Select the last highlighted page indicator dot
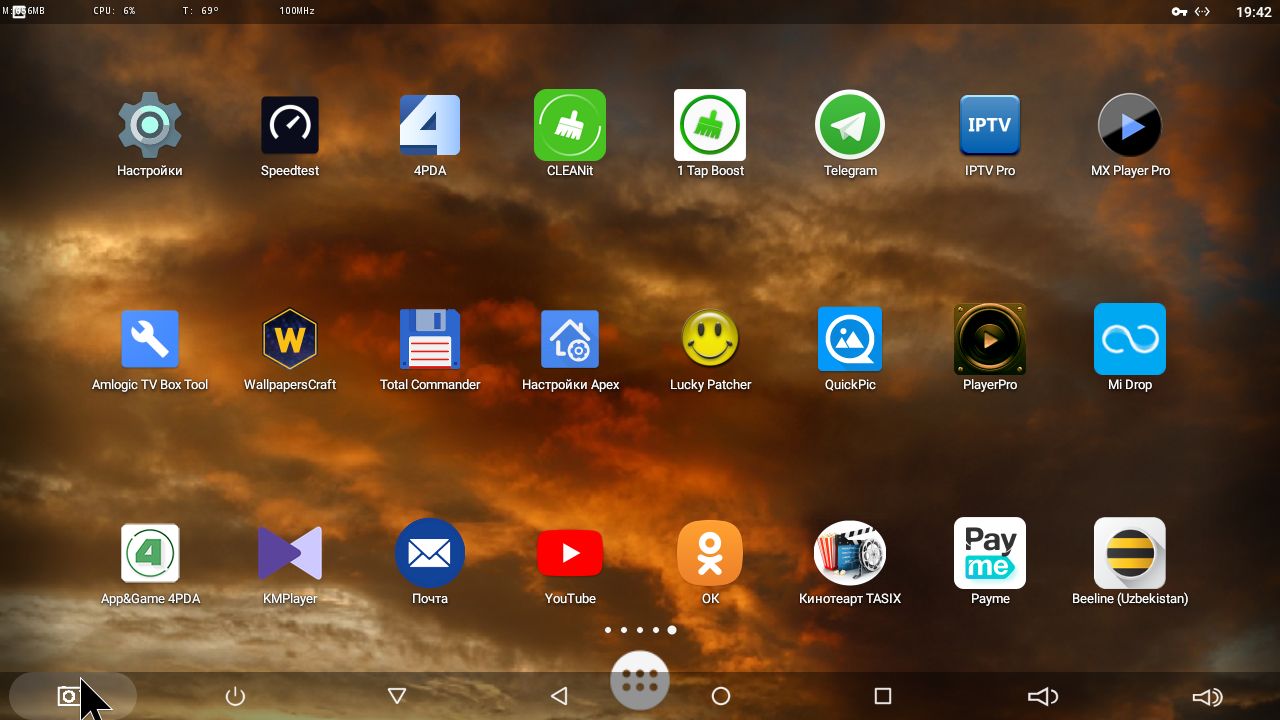This screenshot has width=1280, height=720. (x=672, y=630)
